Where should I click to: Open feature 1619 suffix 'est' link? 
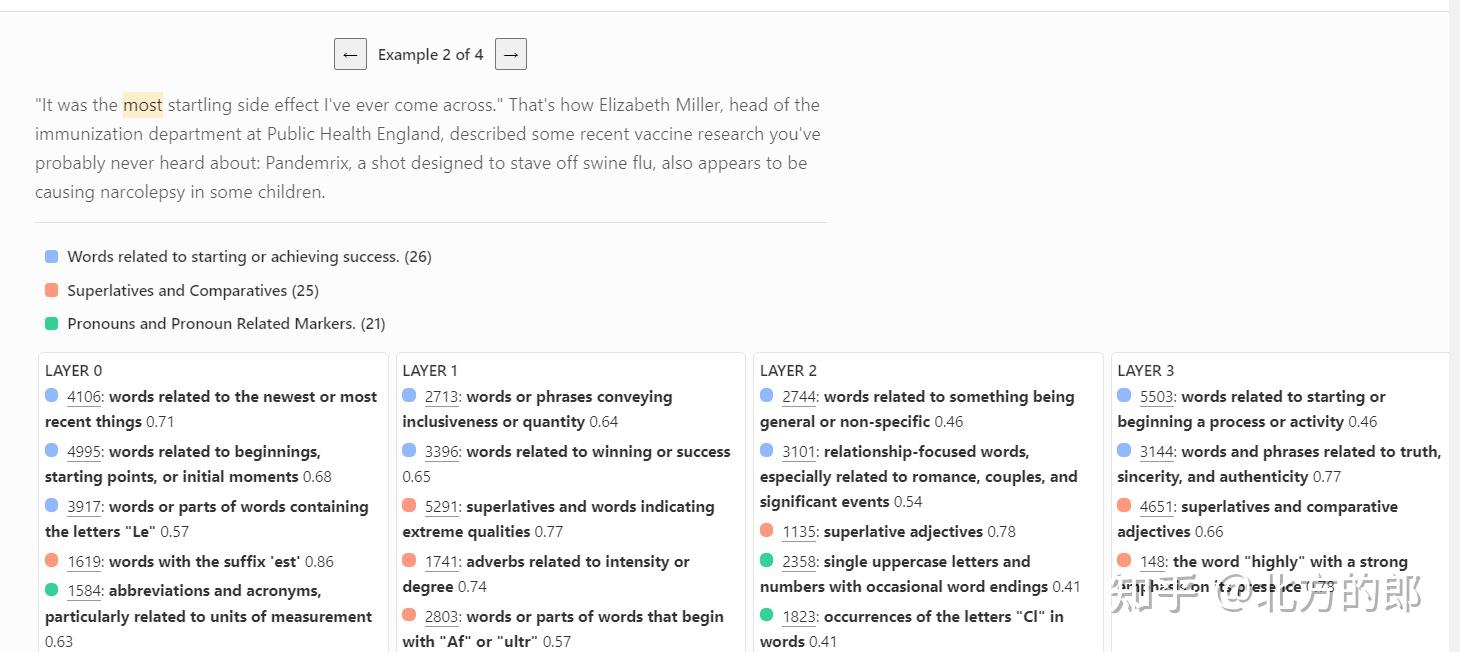pyautogui.click(x=84, y=562)
